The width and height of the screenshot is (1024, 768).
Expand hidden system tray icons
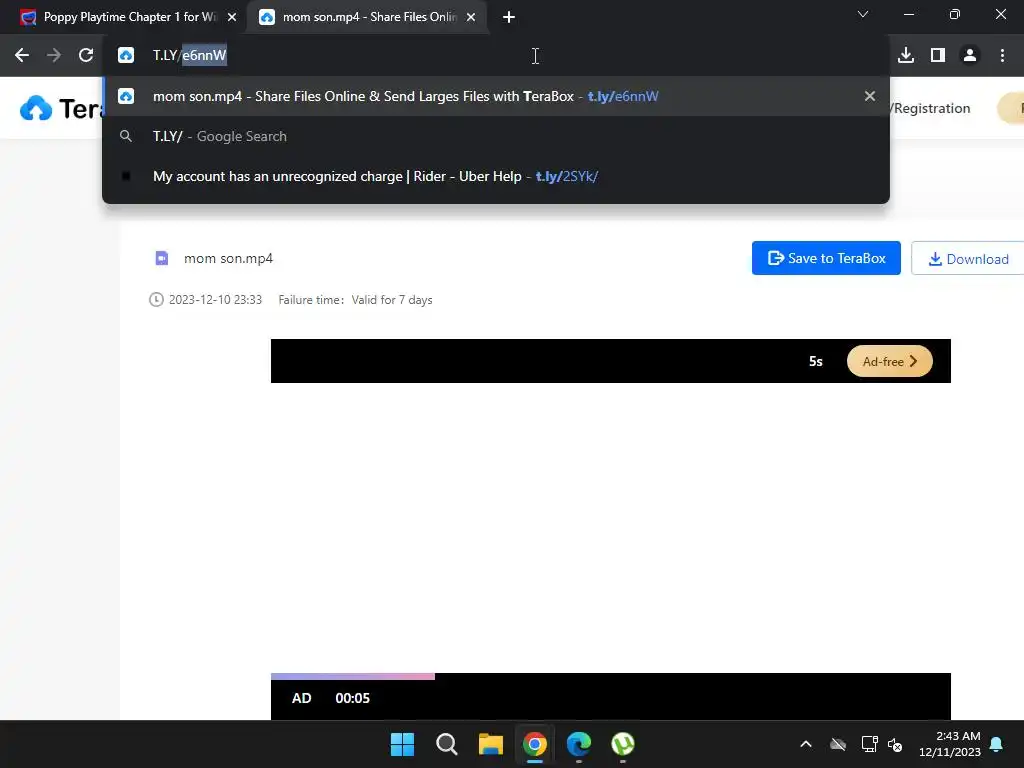point(806,744)
